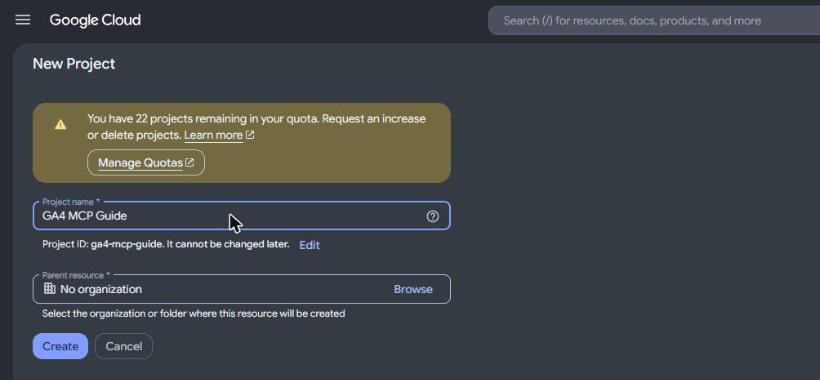The image size is (820, 380).
Task: Click the Google Cloud logo
Action: 95,20
